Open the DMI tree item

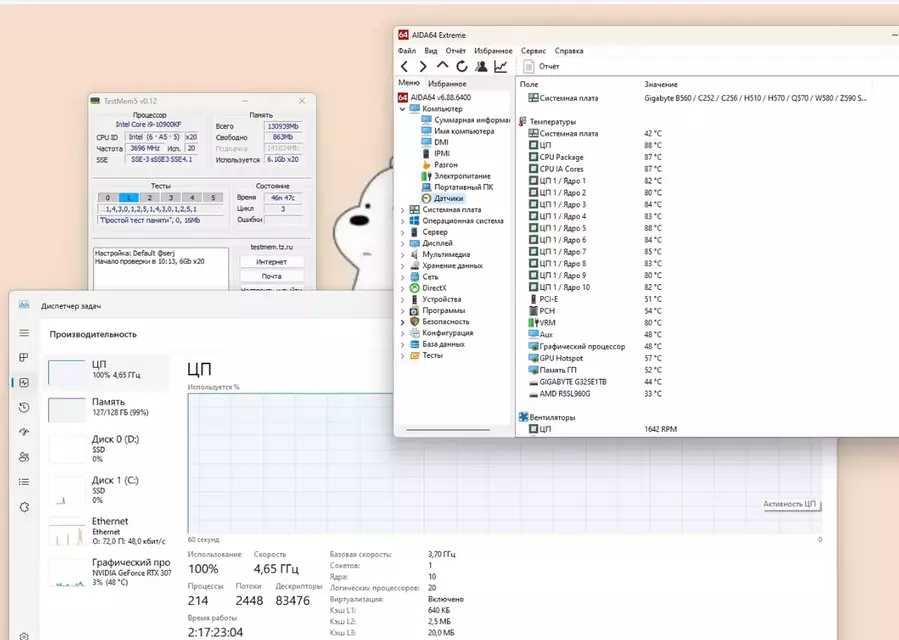[435, 142]
